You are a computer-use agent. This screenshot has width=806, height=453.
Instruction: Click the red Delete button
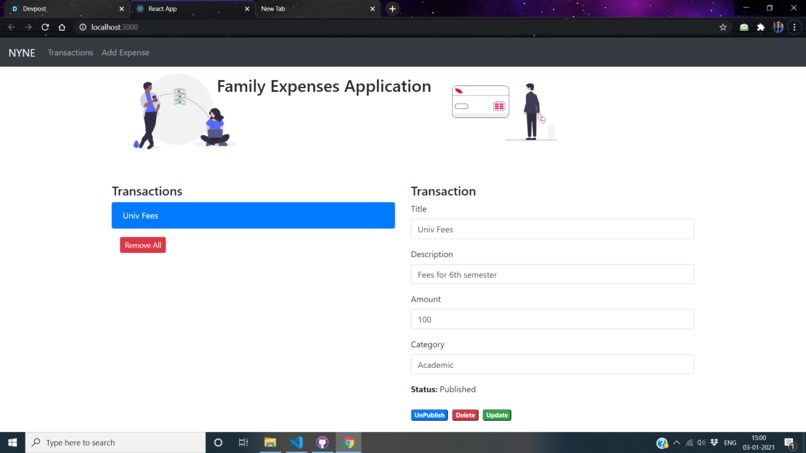tap(465, 415)
